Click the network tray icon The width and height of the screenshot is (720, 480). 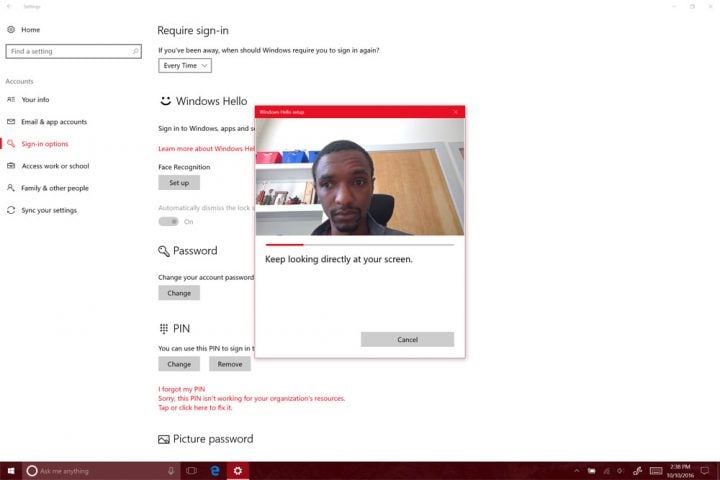pos(607,471)
